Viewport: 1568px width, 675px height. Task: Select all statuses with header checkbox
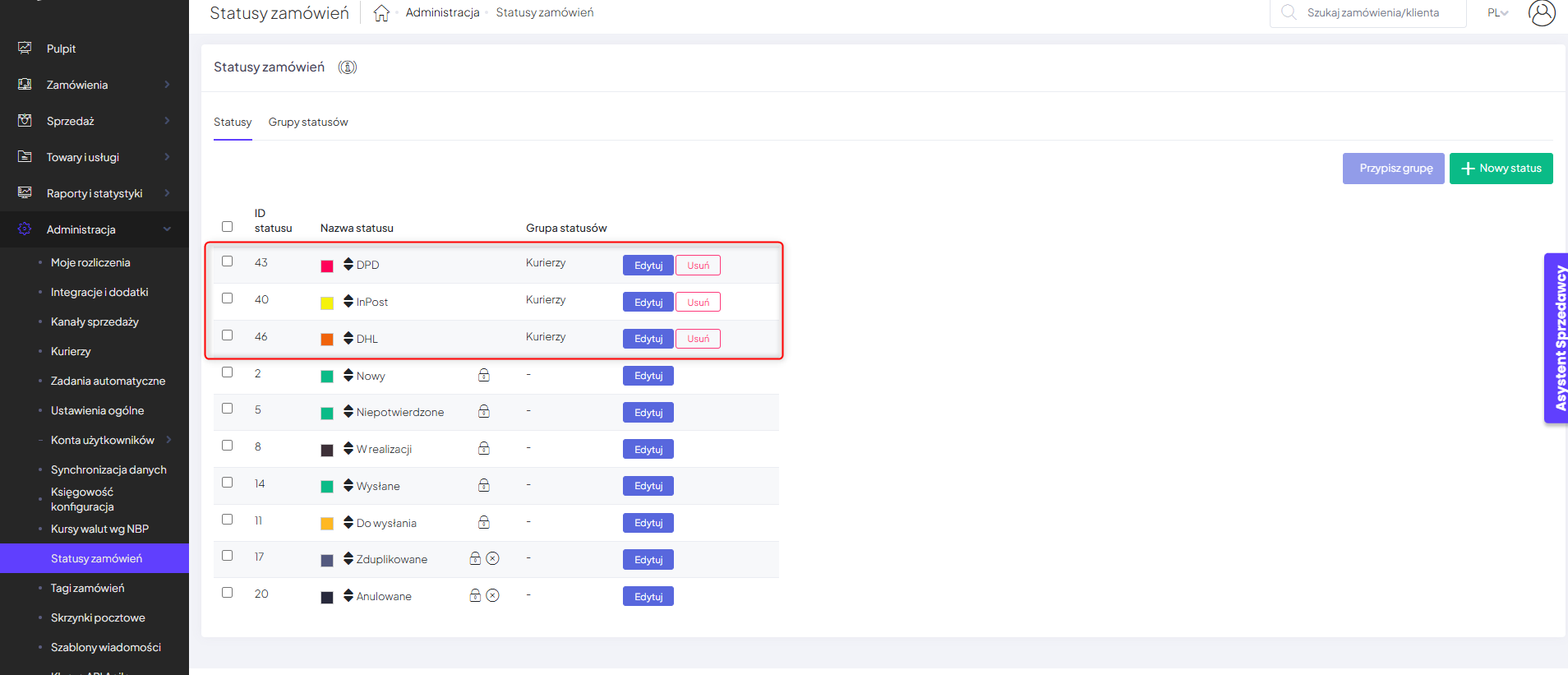click(228, 227)
